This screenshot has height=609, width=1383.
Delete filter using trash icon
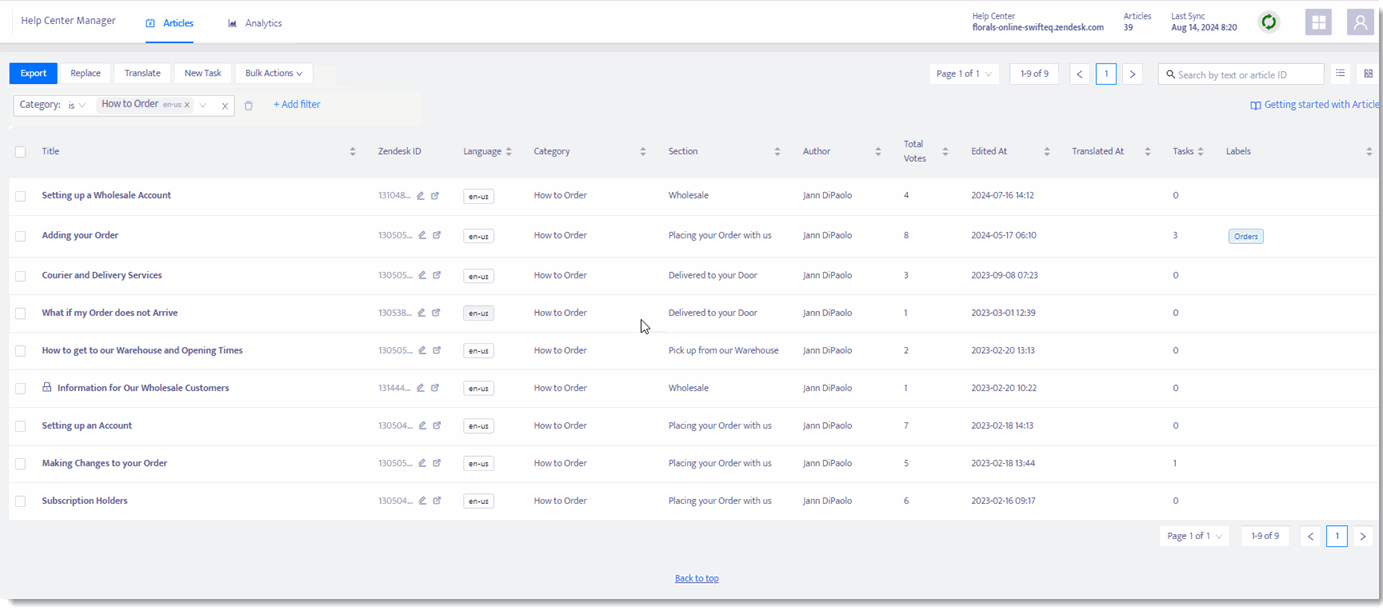[x=249, y=105]
